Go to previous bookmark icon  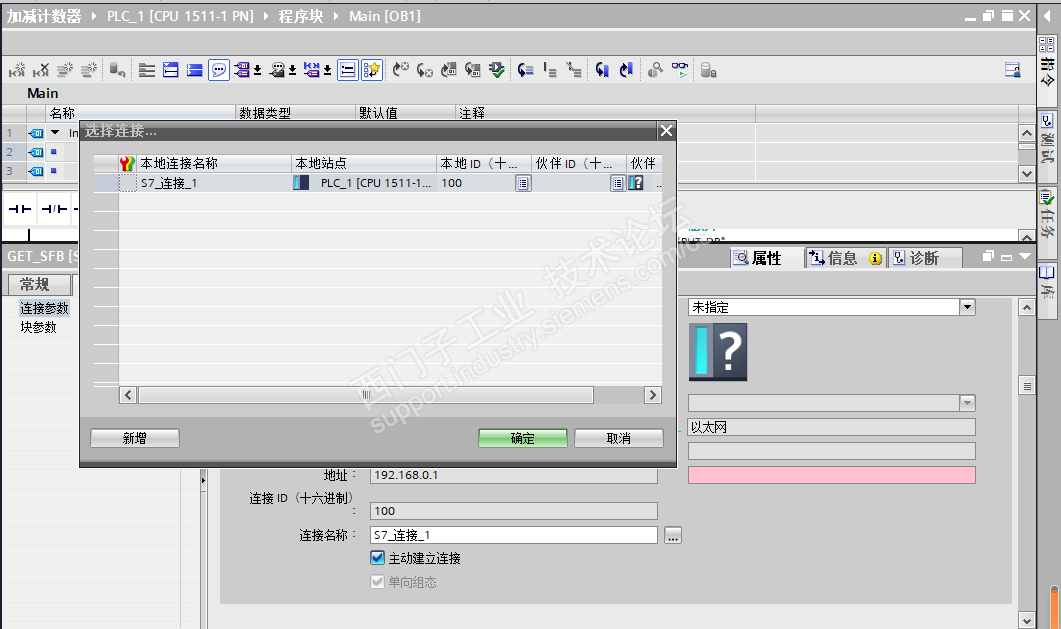point(627,70)
